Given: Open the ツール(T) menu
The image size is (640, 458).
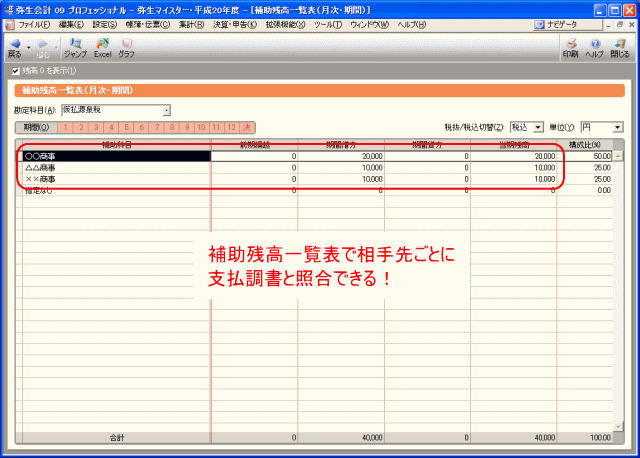Looking at the screenshot, I should tap(328, 25).
